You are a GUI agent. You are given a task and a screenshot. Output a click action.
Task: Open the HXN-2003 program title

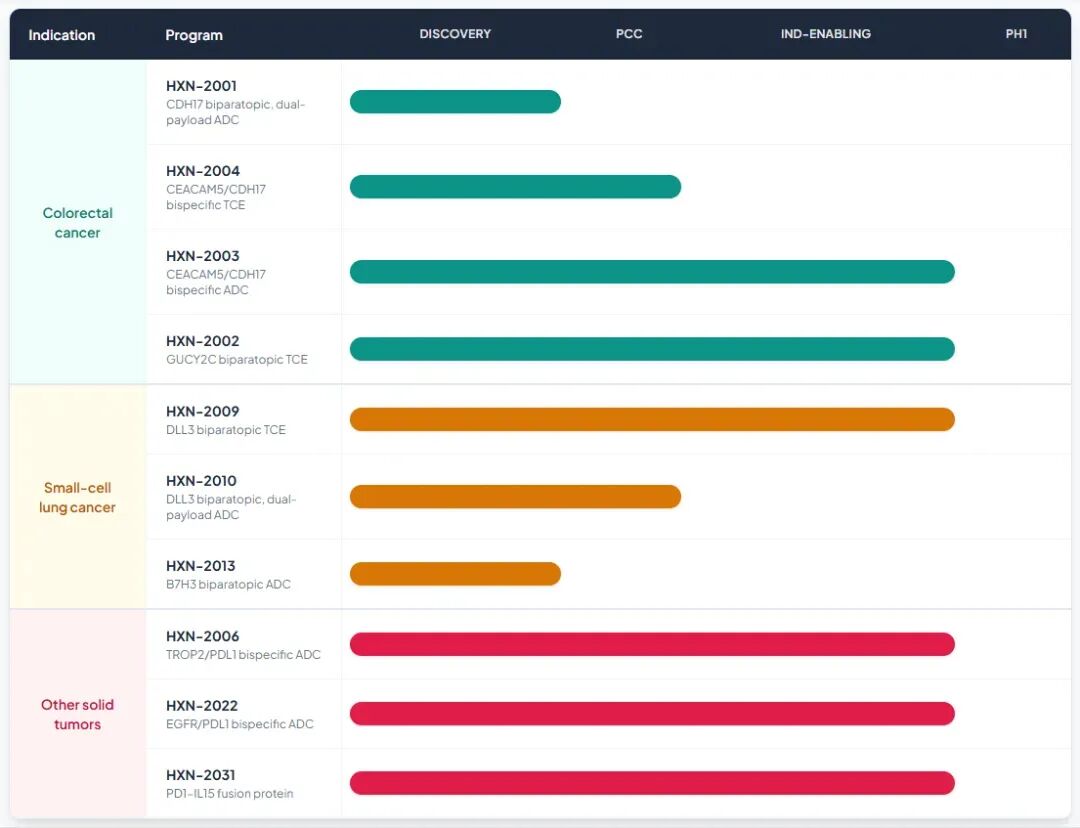[203, 256]
